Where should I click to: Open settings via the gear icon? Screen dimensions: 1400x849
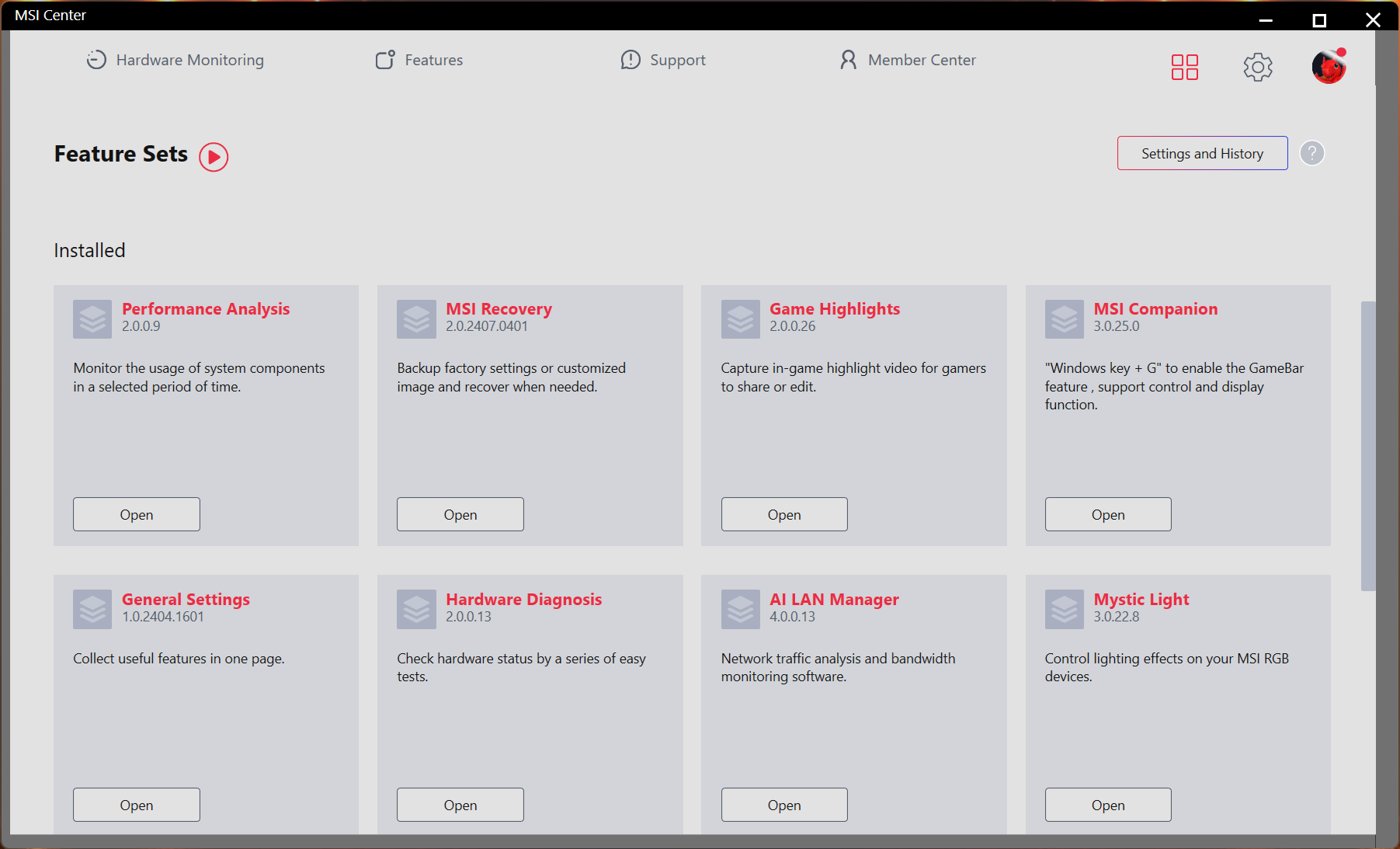pyautogui.click(x=1257, y=68)
